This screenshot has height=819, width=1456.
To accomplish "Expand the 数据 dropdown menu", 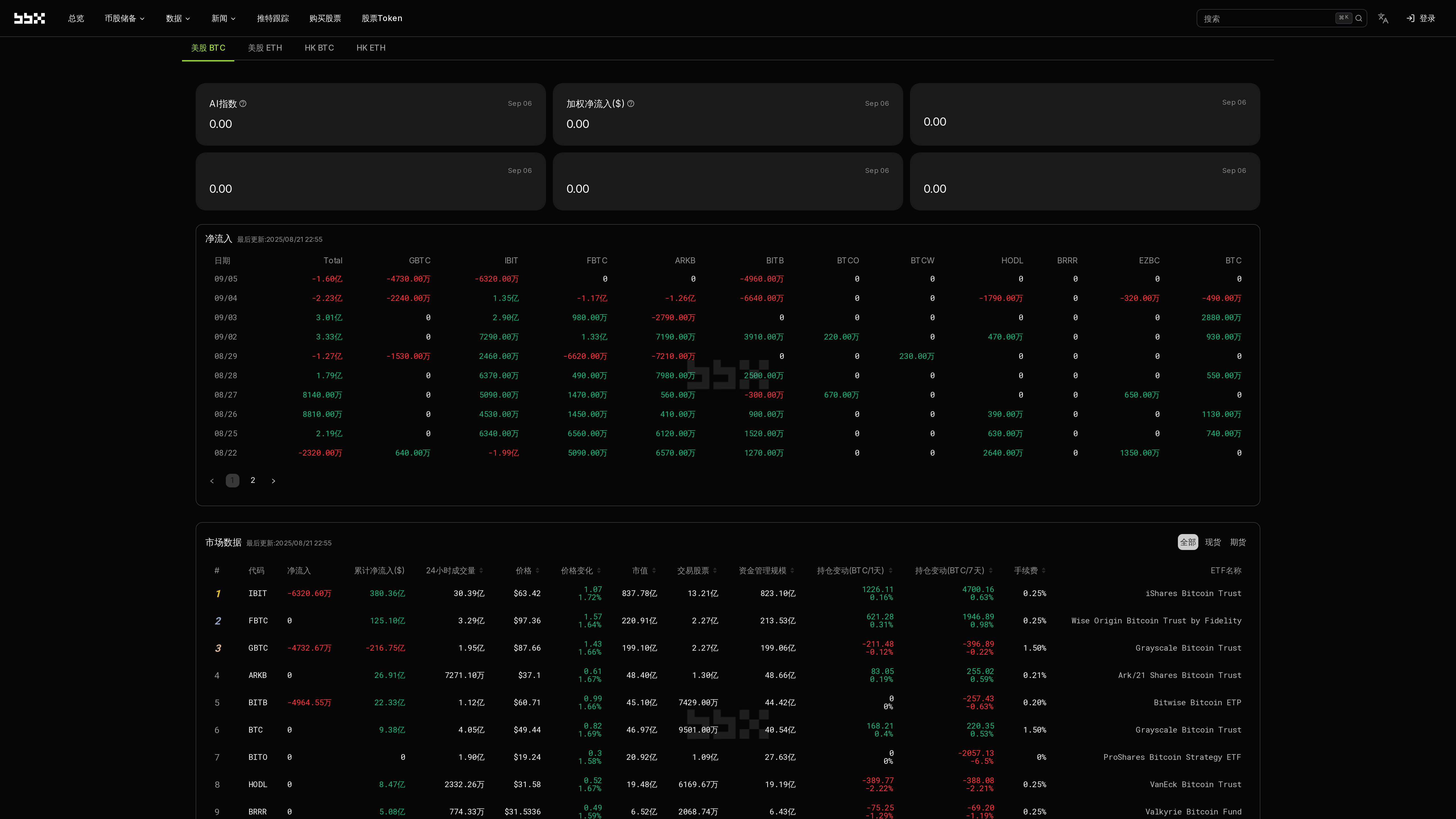I will tap(178, 18).
